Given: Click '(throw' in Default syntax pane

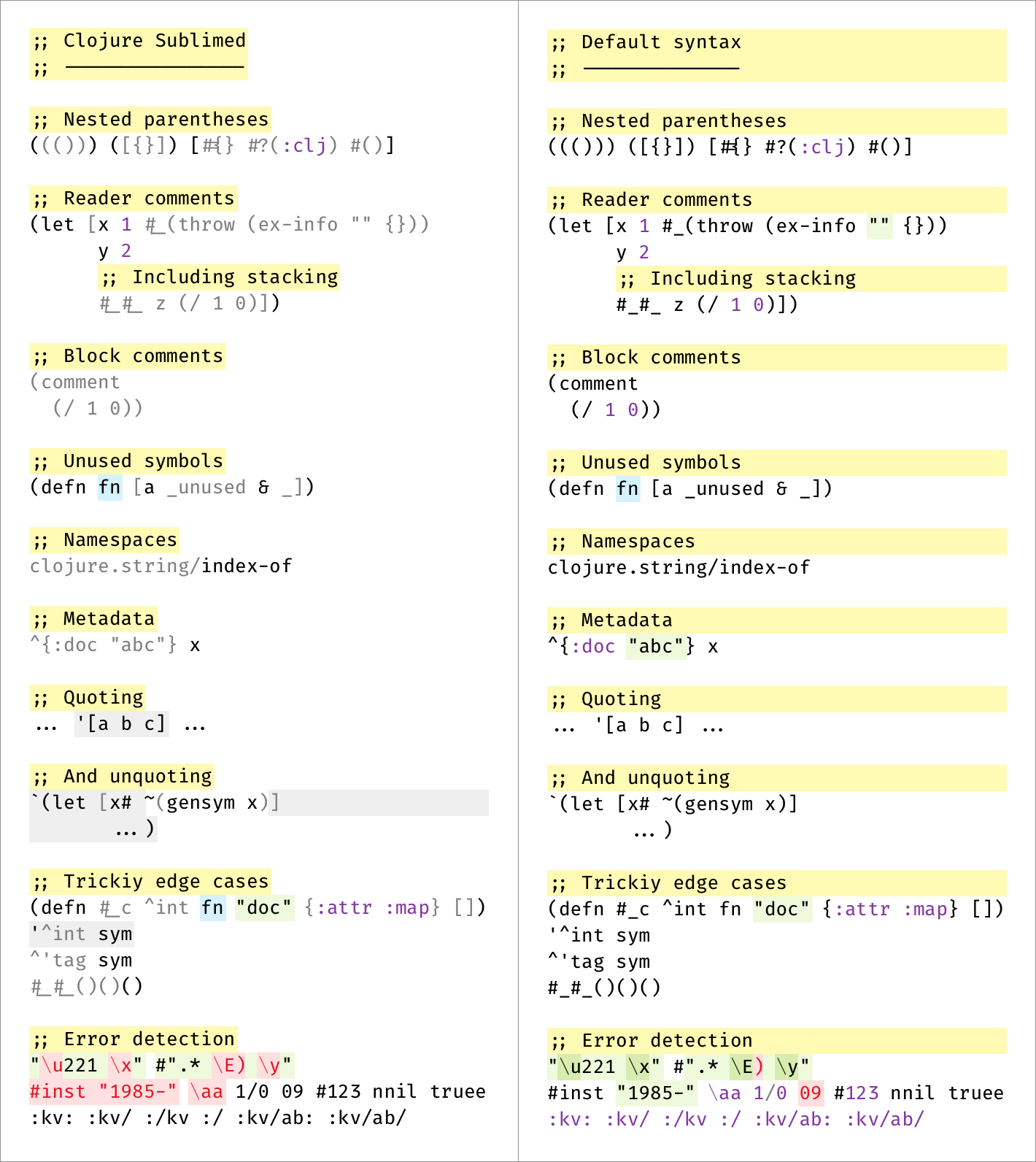Looking at the screenshot, I should pos(719,226).
